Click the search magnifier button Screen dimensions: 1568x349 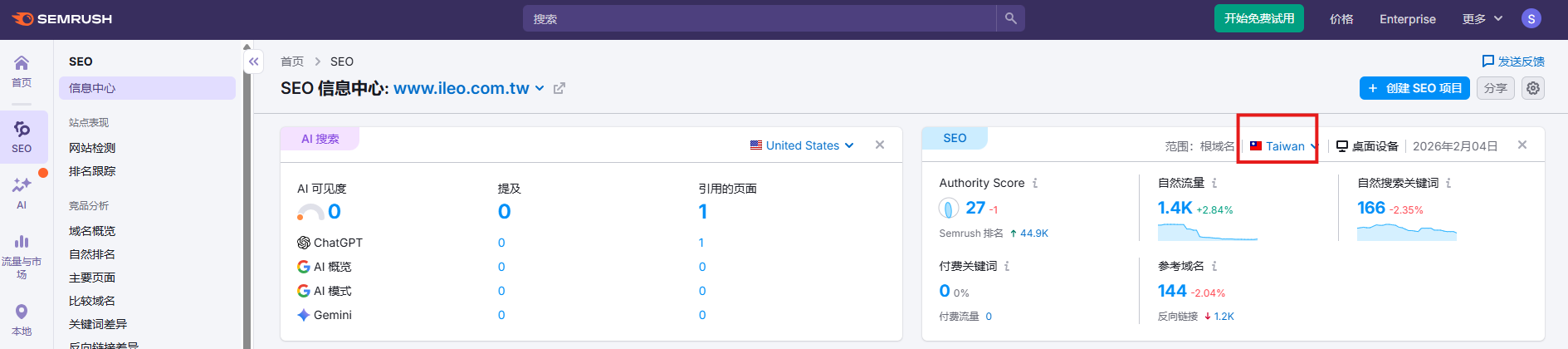coord(1010,18)
